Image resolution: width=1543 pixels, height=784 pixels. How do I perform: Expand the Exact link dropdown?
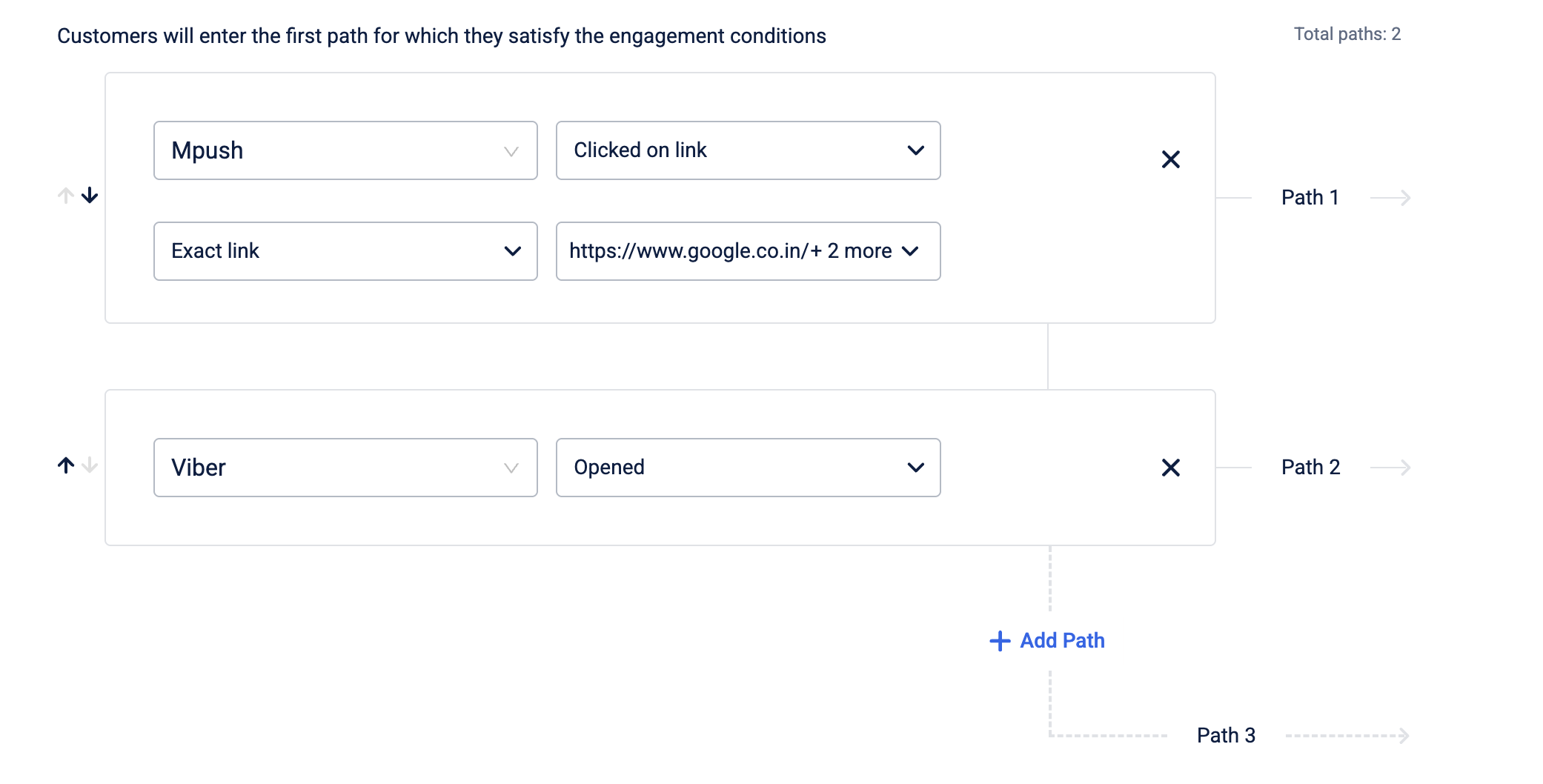[x=345, y=251]
